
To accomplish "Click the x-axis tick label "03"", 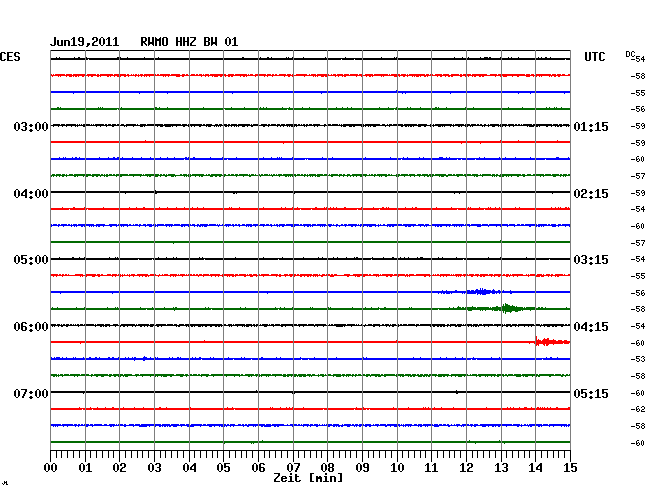I will [154, 467].
